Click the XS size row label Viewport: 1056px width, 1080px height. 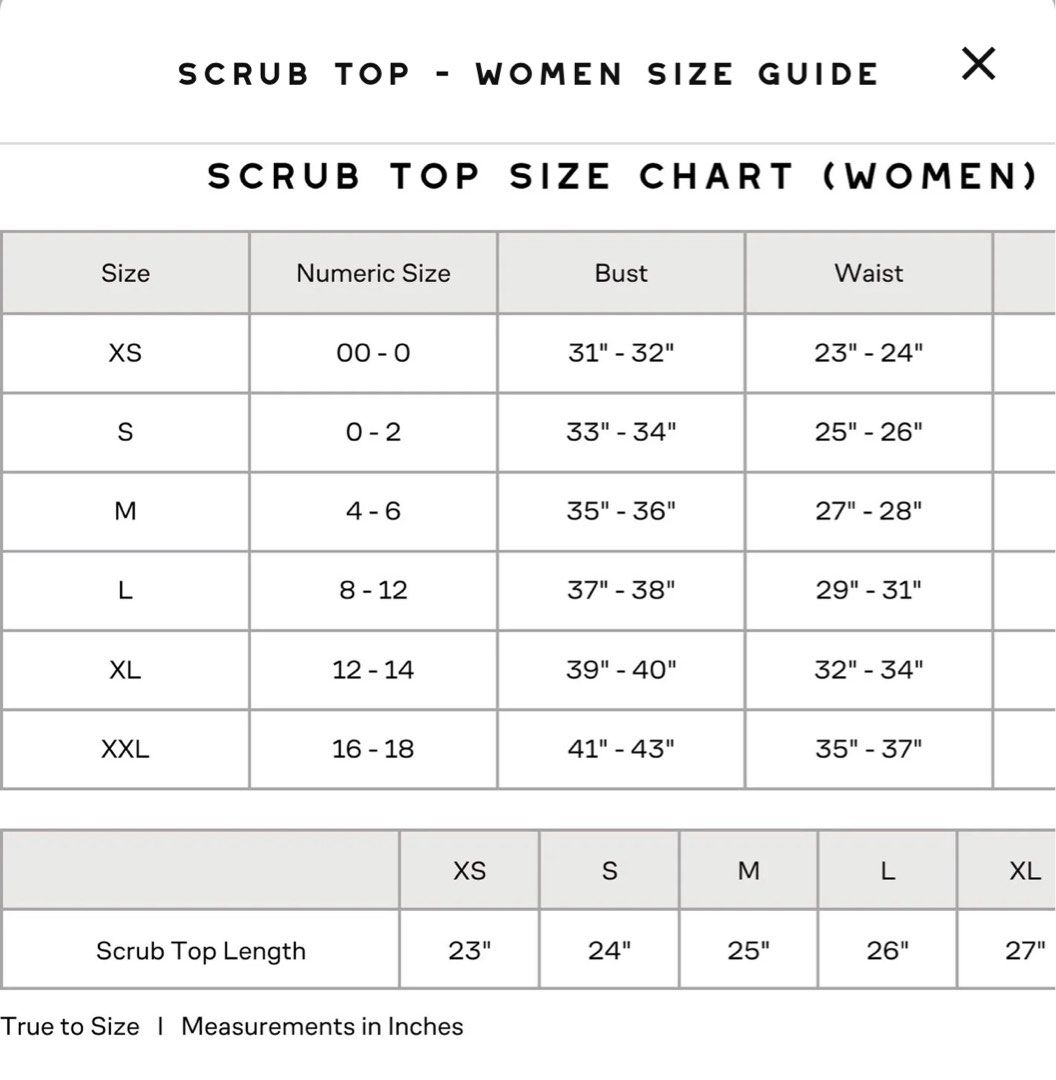click(125, 352)
